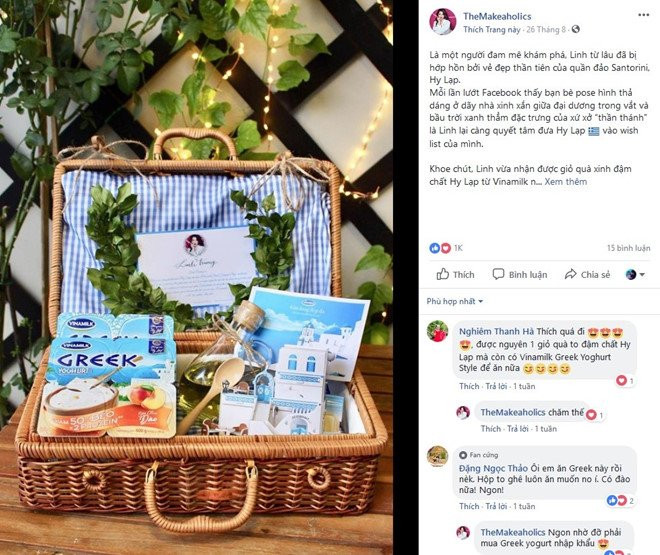This screenshot has height=555, width=660.
Task: Like the post with Thích button
Action: coord(455,274)
